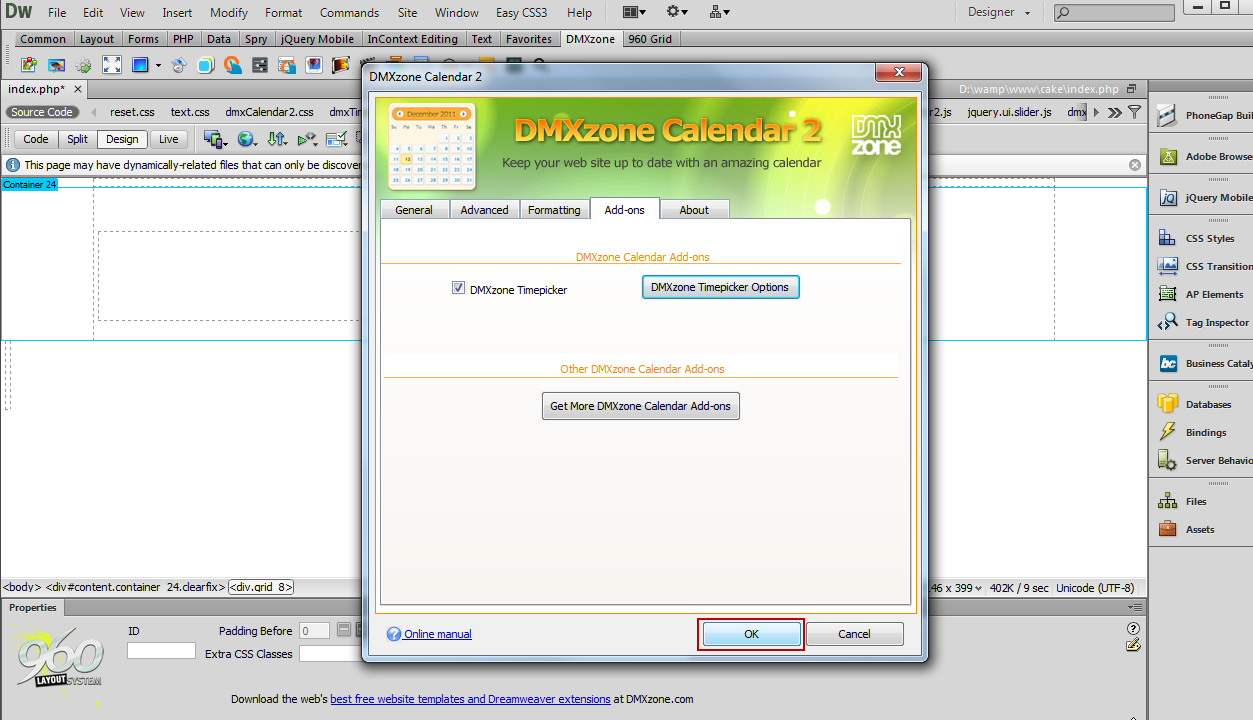Click the orange swirl with hand icon
The width and height of the screenshot is (1253, 720).
[233, 66]
